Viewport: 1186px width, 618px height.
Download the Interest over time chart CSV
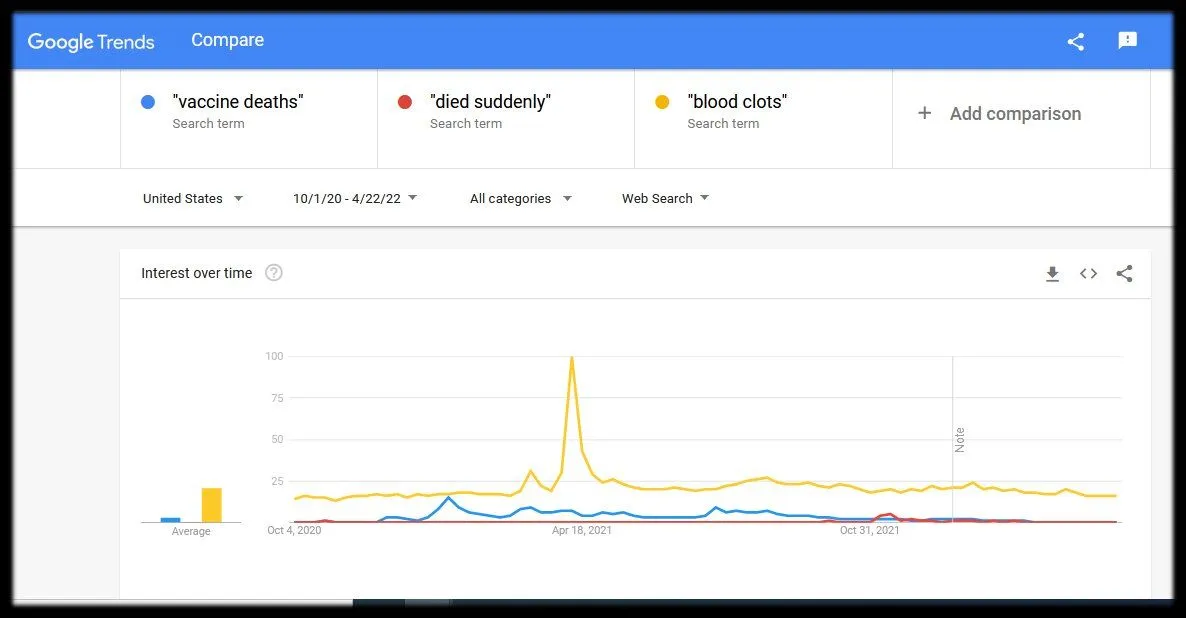[1052, 274]
